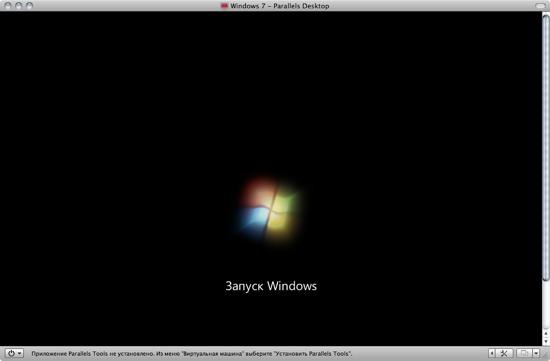Open the power button menu in status bar
Screen dimensions: 550x361
coord(14,353)
